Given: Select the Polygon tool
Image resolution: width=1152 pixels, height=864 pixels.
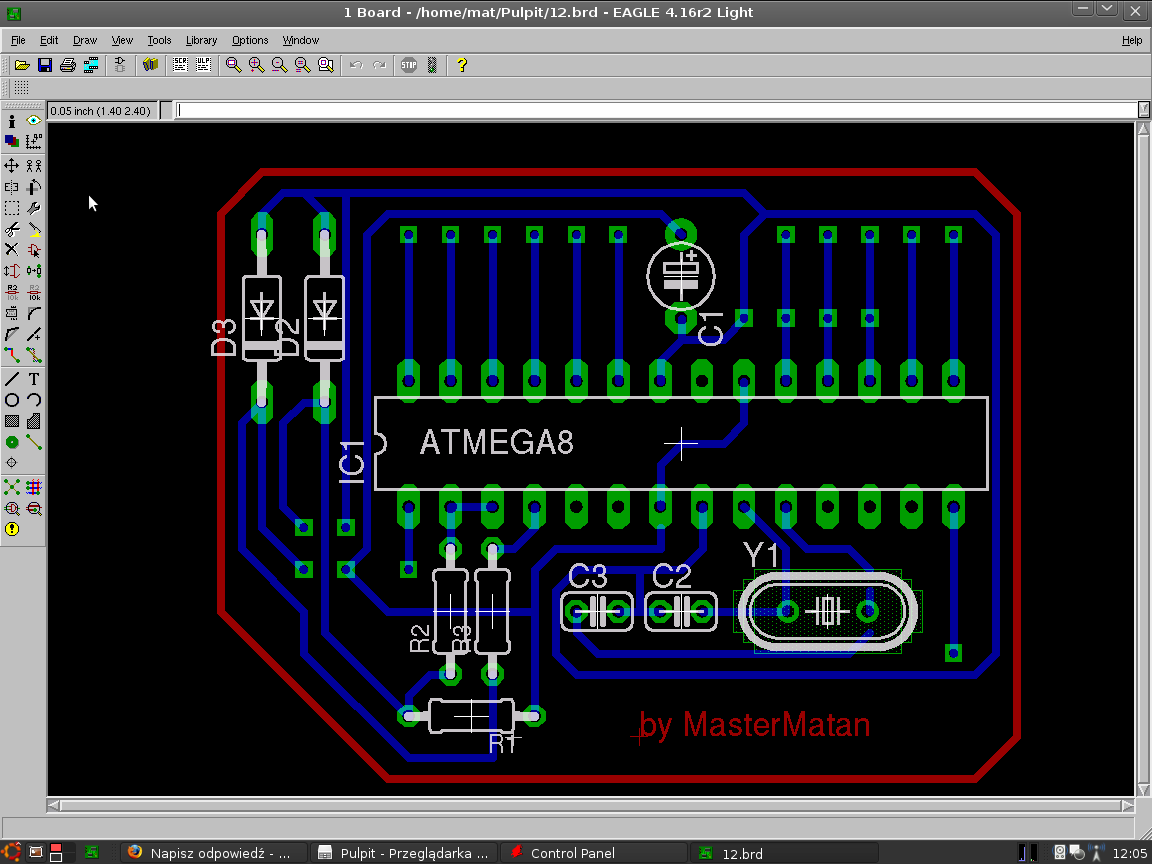Looking at the screenshot, I should [x=34, y=421].
